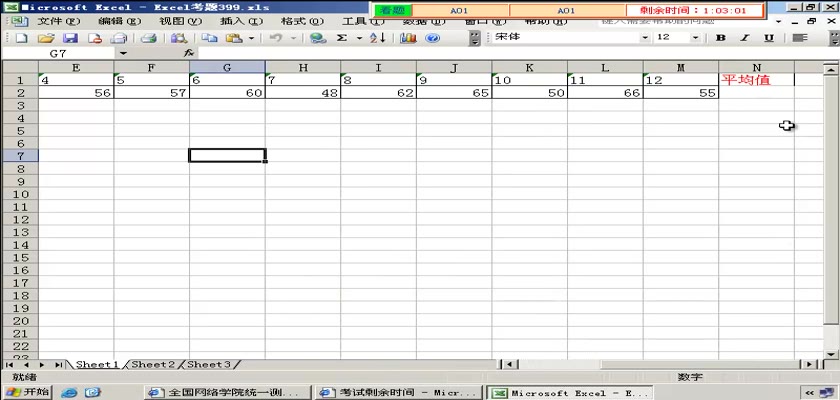
Task: Select cell E2 containing 56
Action: click(x=76, y=93)
